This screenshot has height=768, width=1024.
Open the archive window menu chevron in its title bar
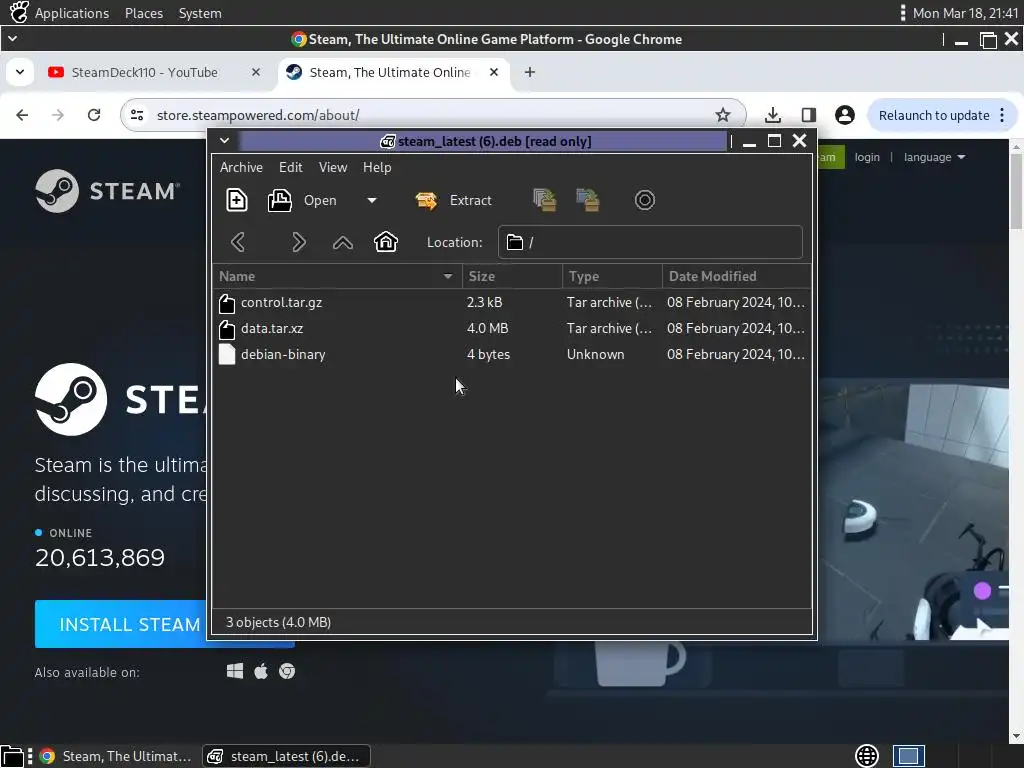[x=224, y=141]
